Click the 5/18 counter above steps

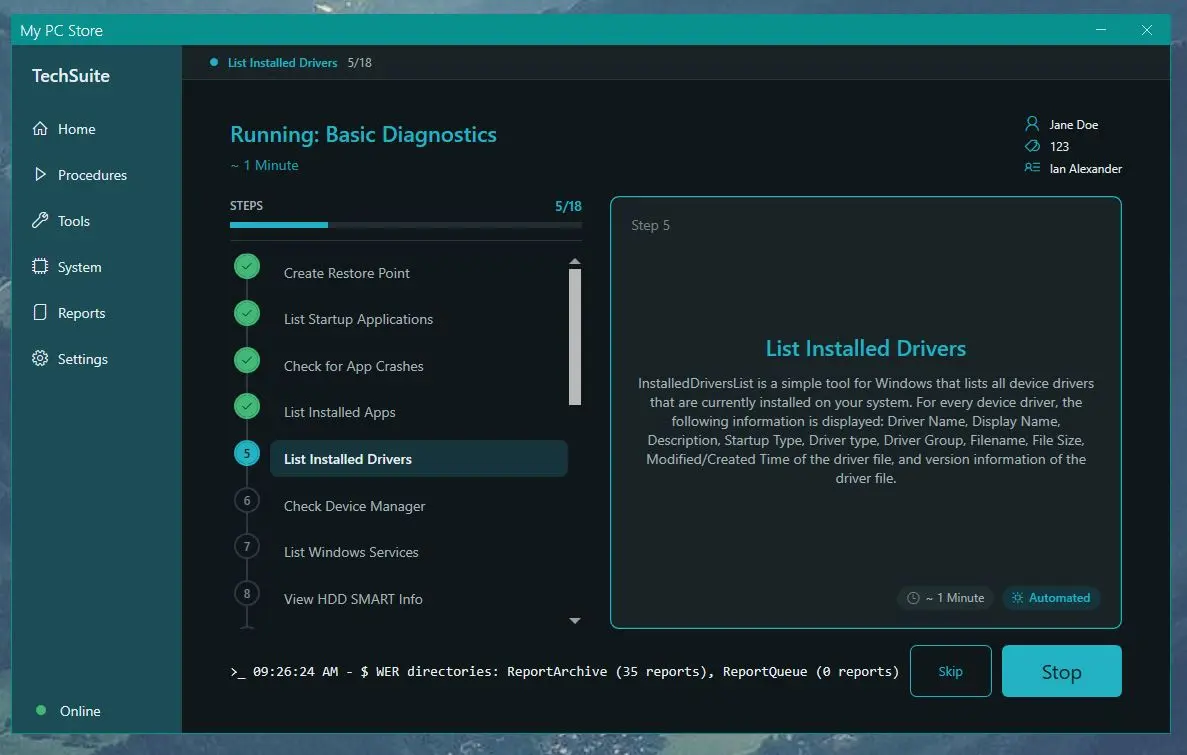569,206
